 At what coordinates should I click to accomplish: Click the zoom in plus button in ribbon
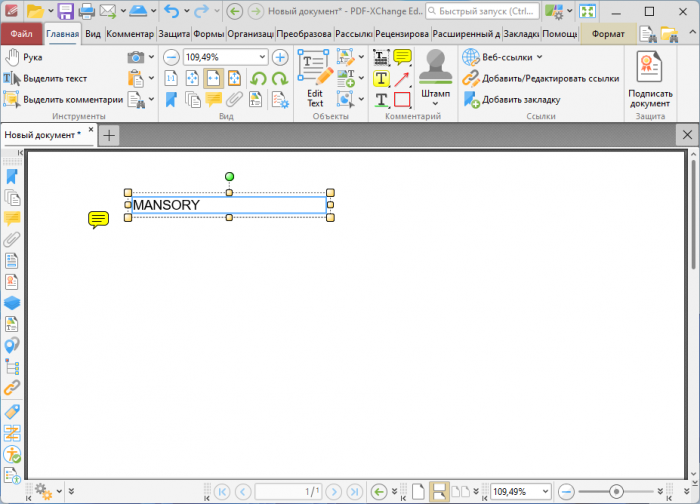click(280, 57)
